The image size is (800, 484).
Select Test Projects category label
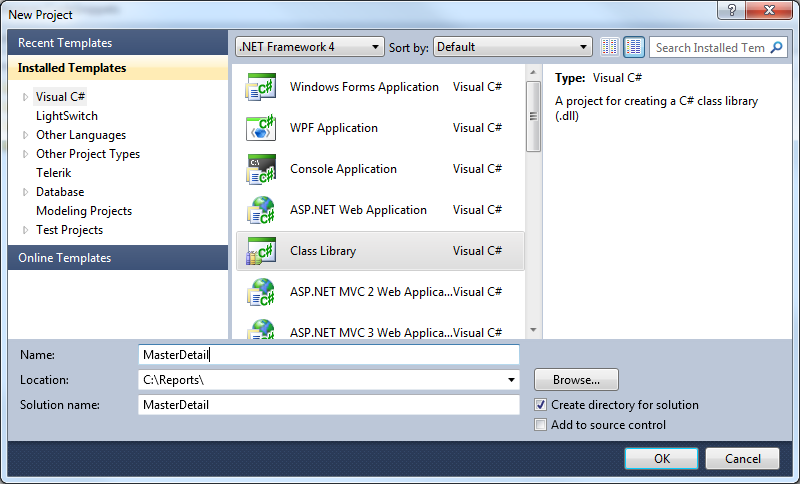click(69, 230)
